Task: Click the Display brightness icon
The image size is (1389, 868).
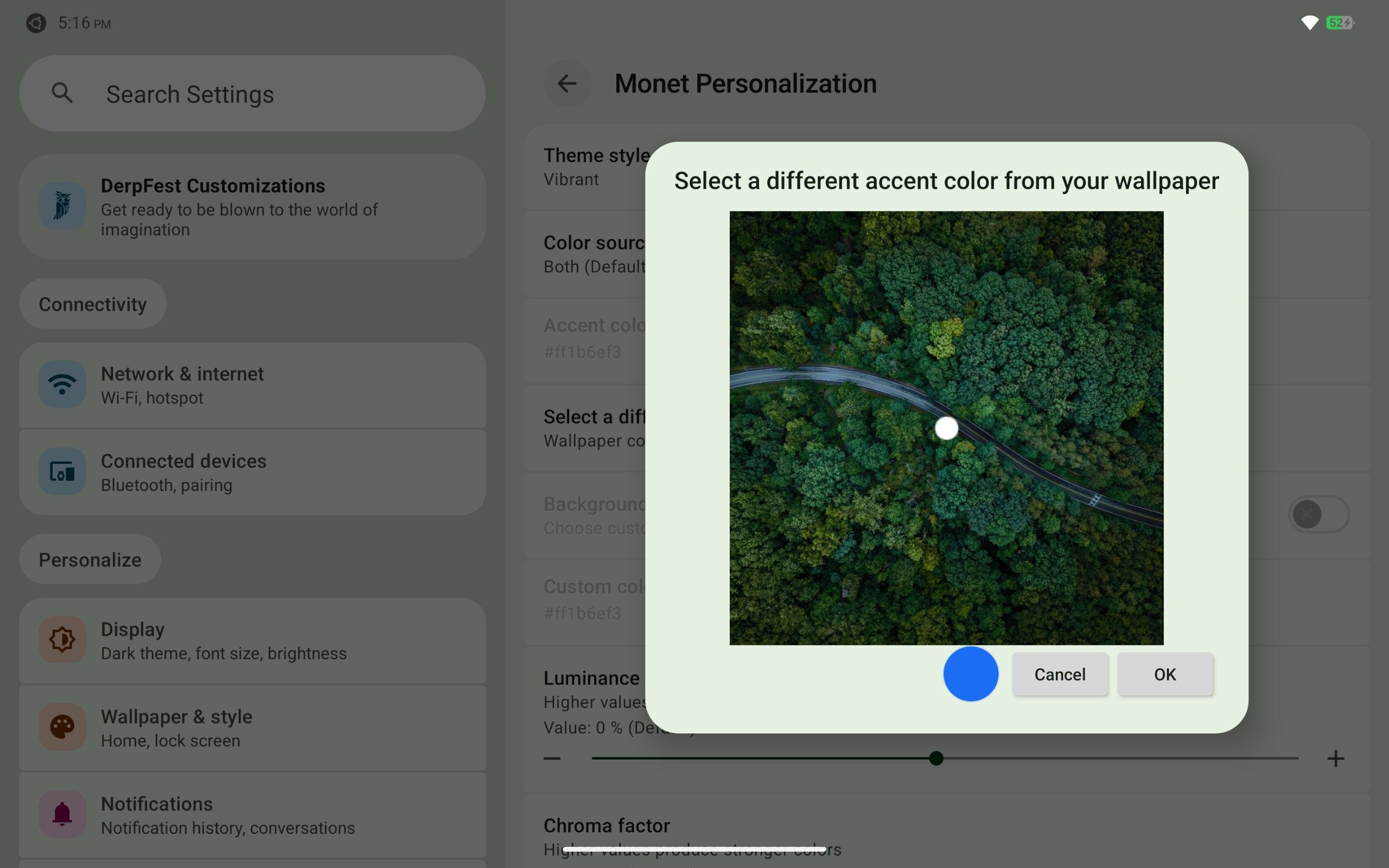Action: 62,640
